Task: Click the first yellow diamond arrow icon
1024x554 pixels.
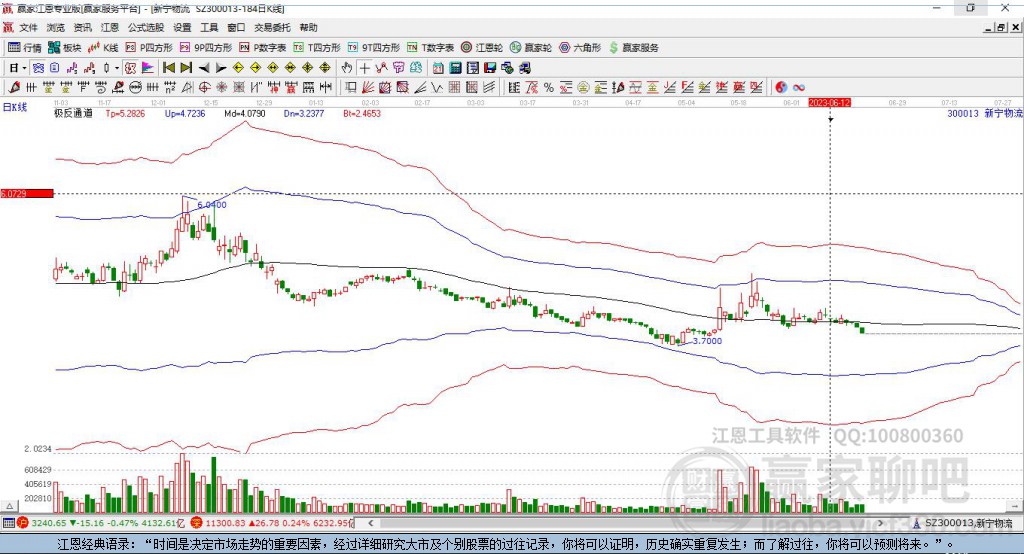Action: (x=238, y=68)
